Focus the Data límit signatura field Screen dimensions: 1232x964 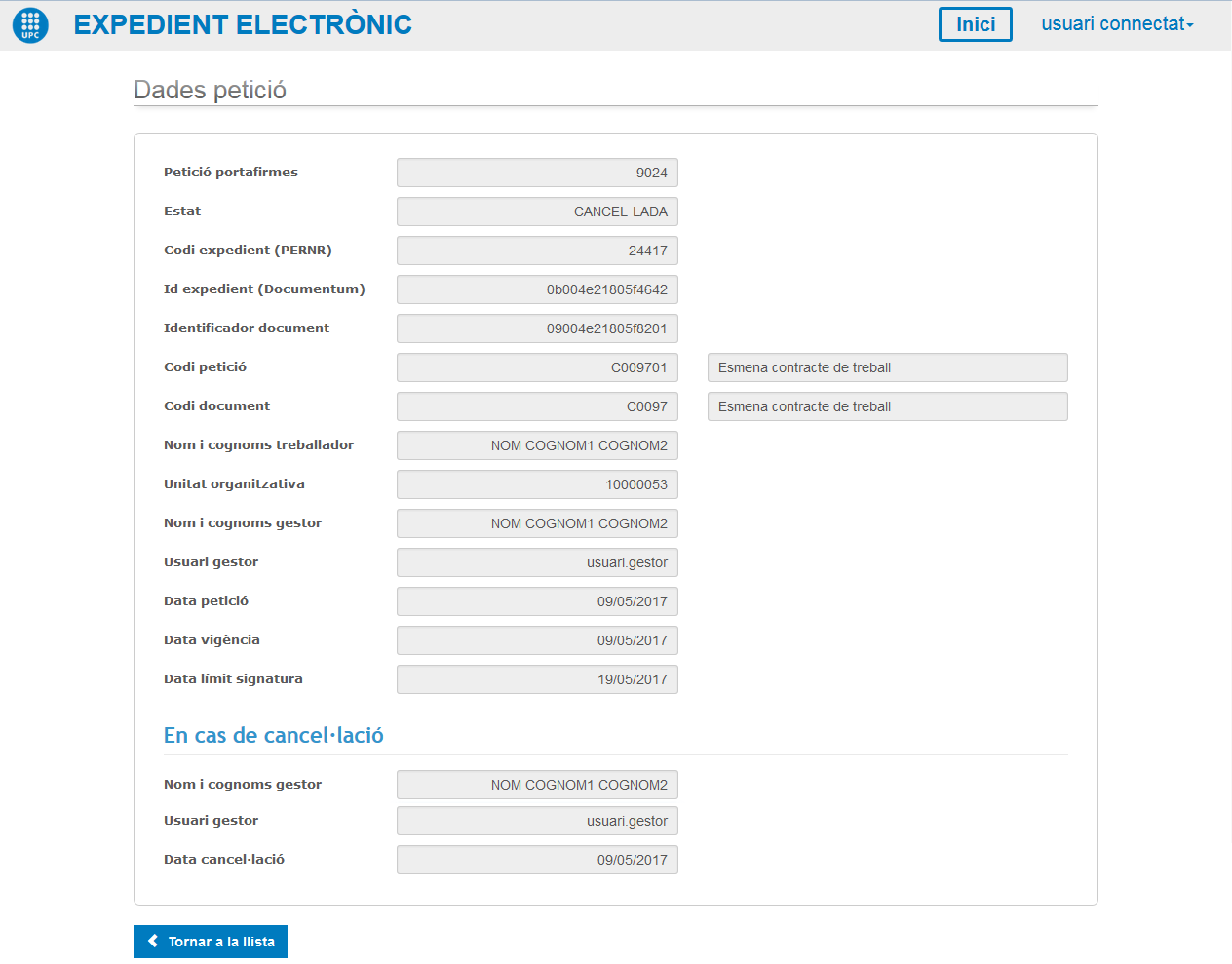tap(537, 679)
